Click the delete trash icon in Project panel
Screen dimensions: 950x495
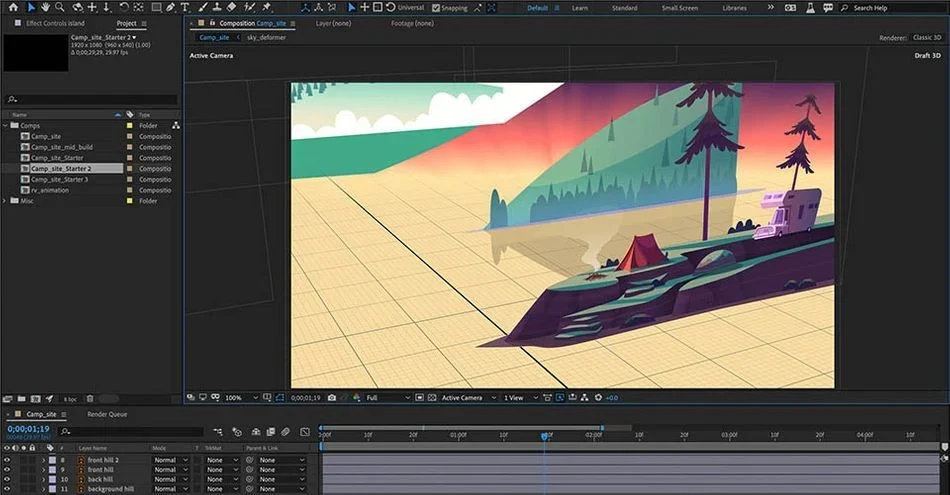tap(90, 399)
